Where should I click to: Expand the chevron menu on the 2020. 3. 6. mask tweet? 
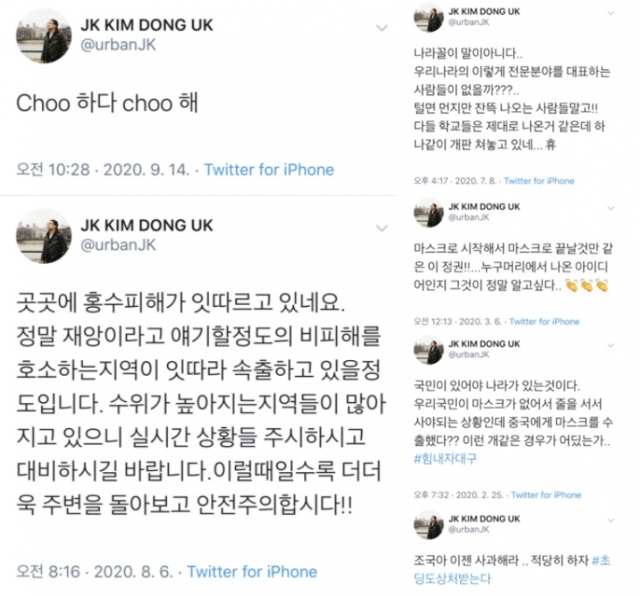[611, 208]
